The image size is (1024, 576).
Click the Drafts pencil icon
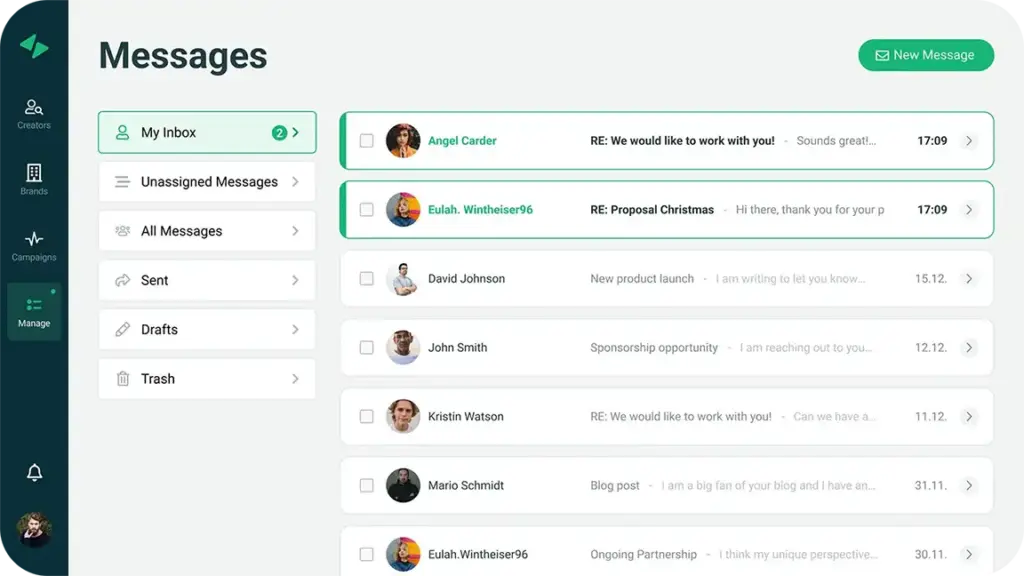(x=123, y=330)
